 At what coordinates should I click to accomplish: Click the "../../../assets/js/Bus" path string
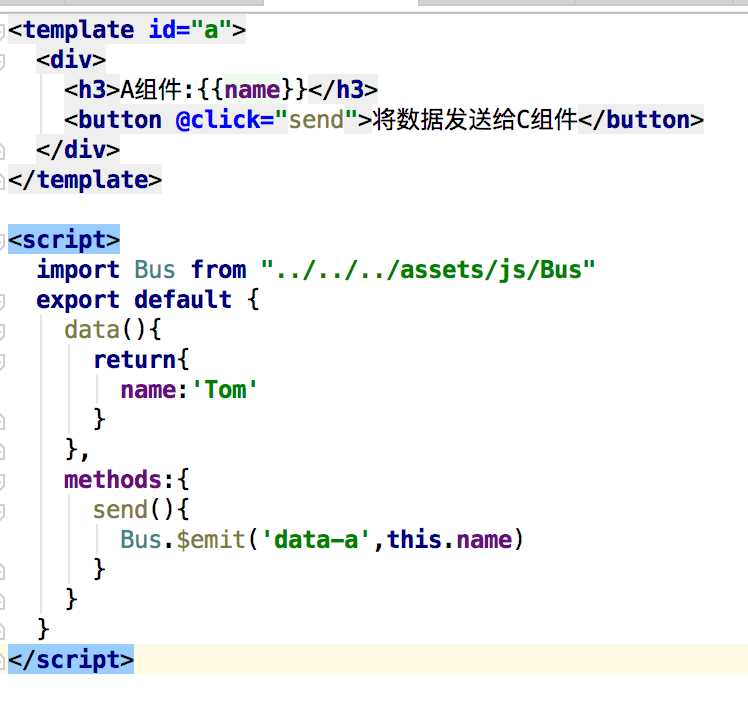(x=428, y=270)
